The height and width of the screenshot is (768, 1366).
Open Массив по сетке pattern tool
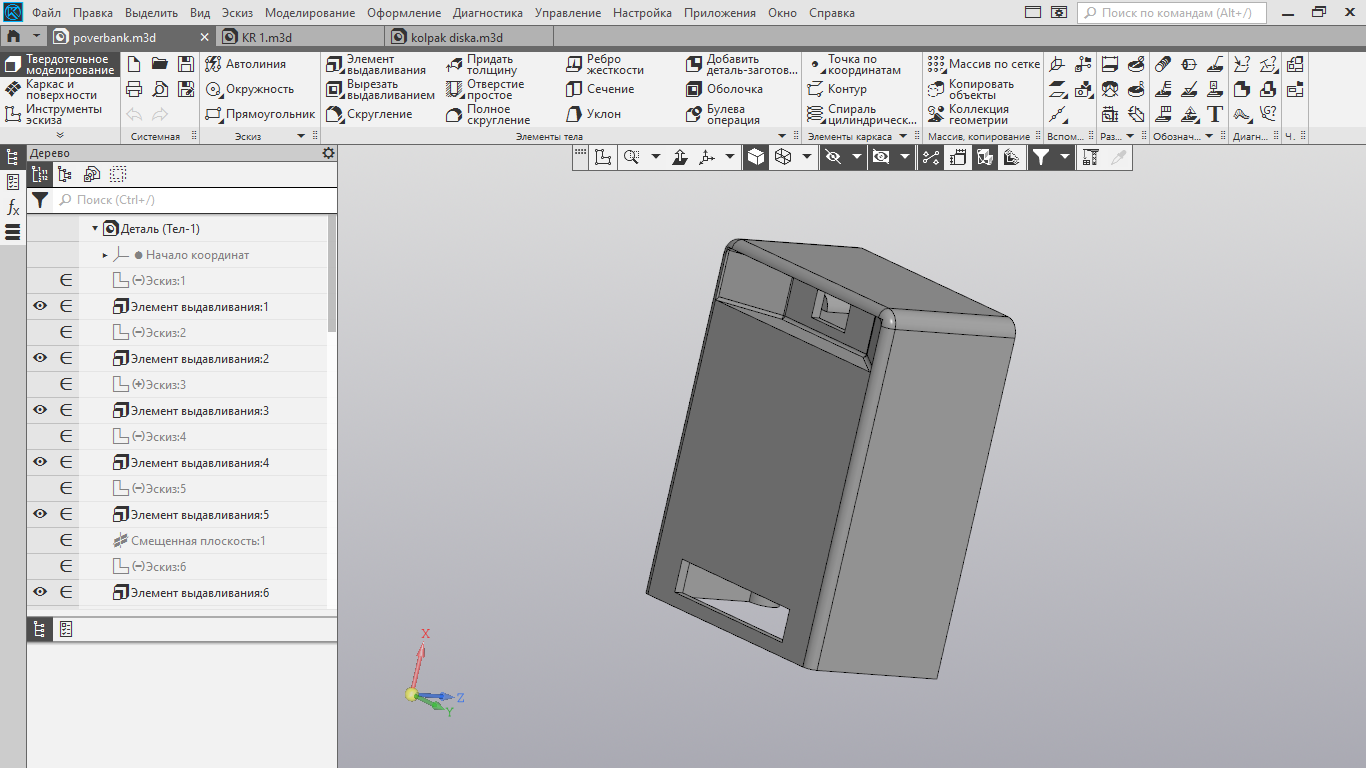[x=984, y=64]
